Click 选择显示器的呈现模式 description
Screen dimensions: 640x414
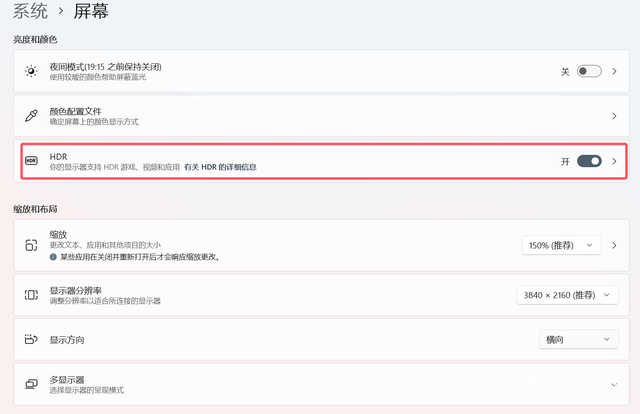87,390
